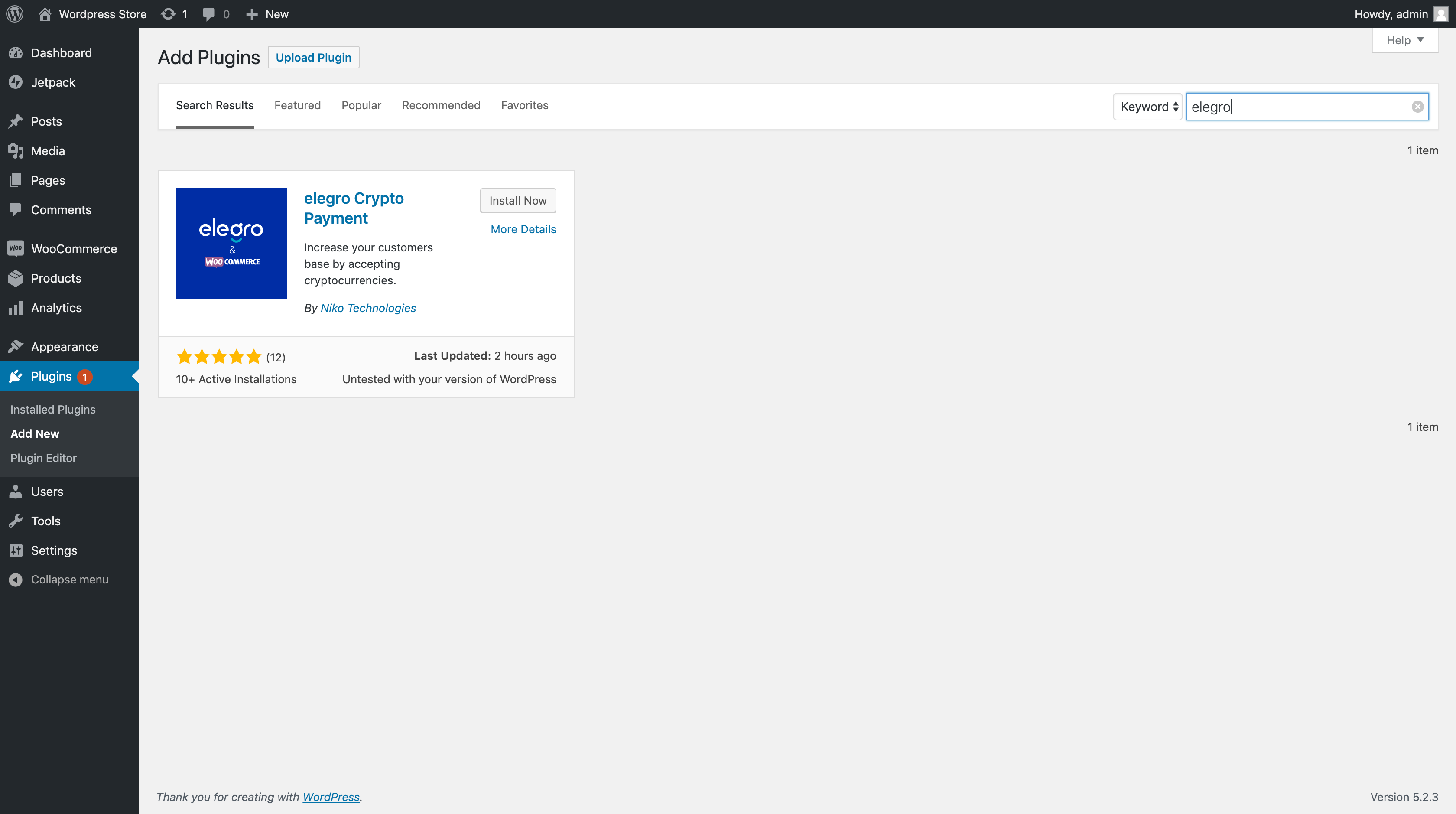Open More Details link for elegro
Viewport: 1456px width, 814px height.
(523, 229)
